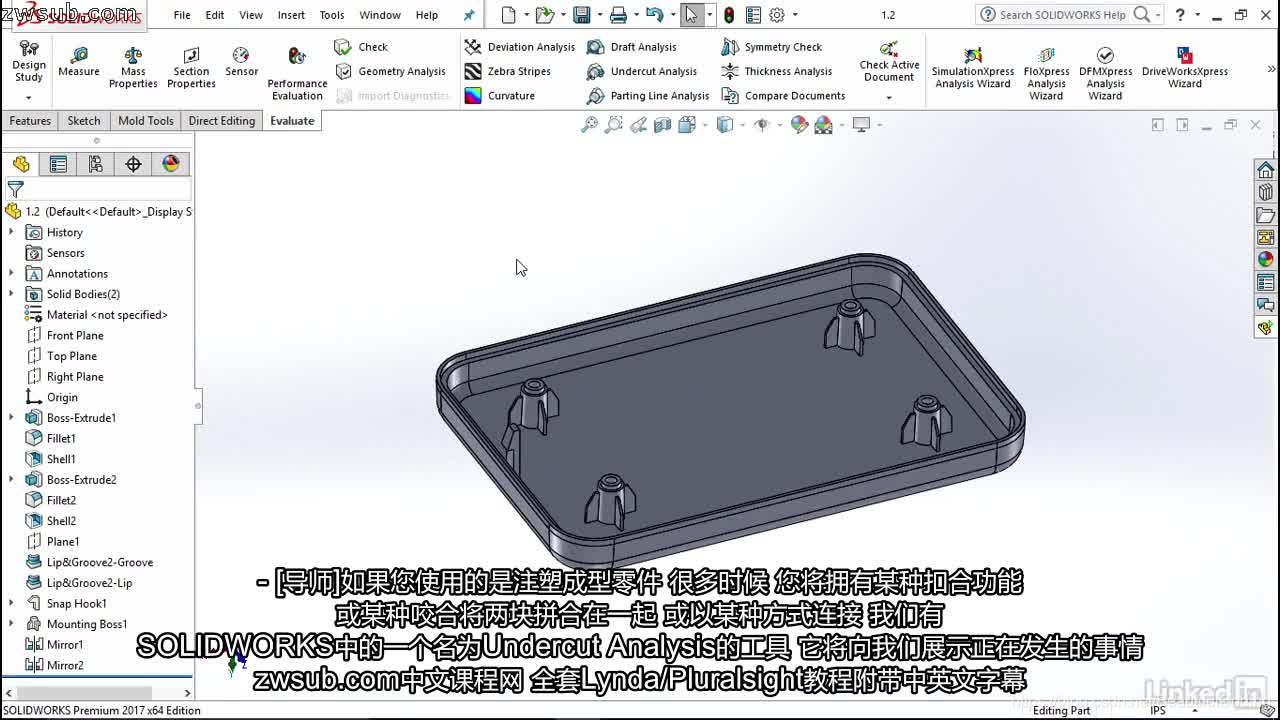This screenshot has height=720, width=1280.
Task: Launch Undercut Analysis
Action: tap(642, 71)
